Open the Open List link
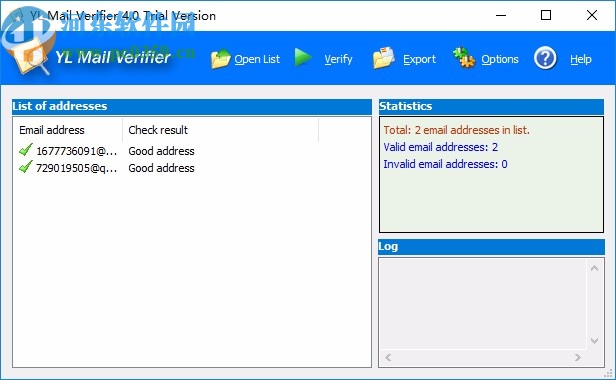Screen dimensions: 616x380 click(x=257, y=59)
